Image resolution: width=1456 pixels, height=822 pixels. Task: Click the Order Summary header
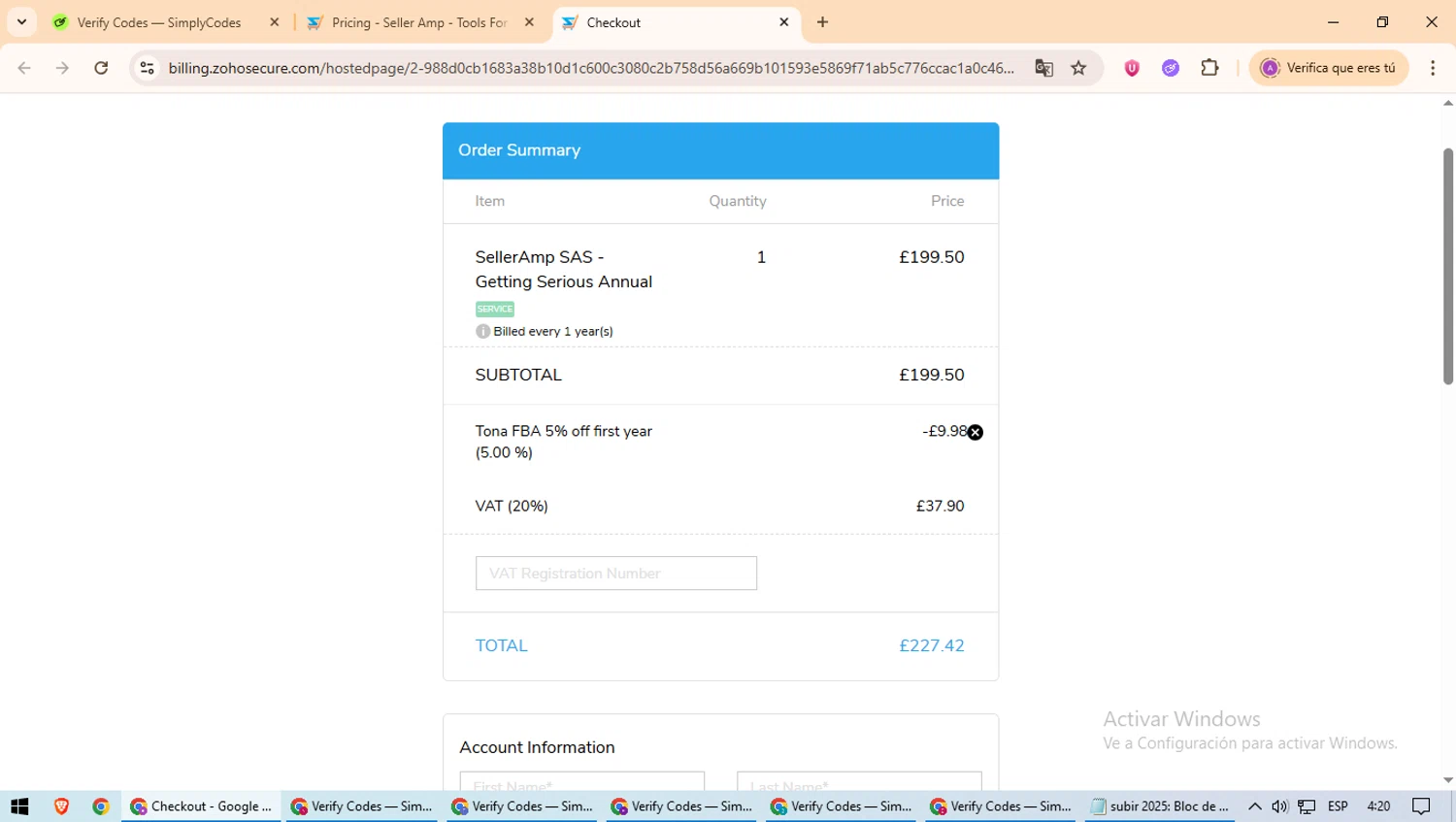[x=720, y=150]
